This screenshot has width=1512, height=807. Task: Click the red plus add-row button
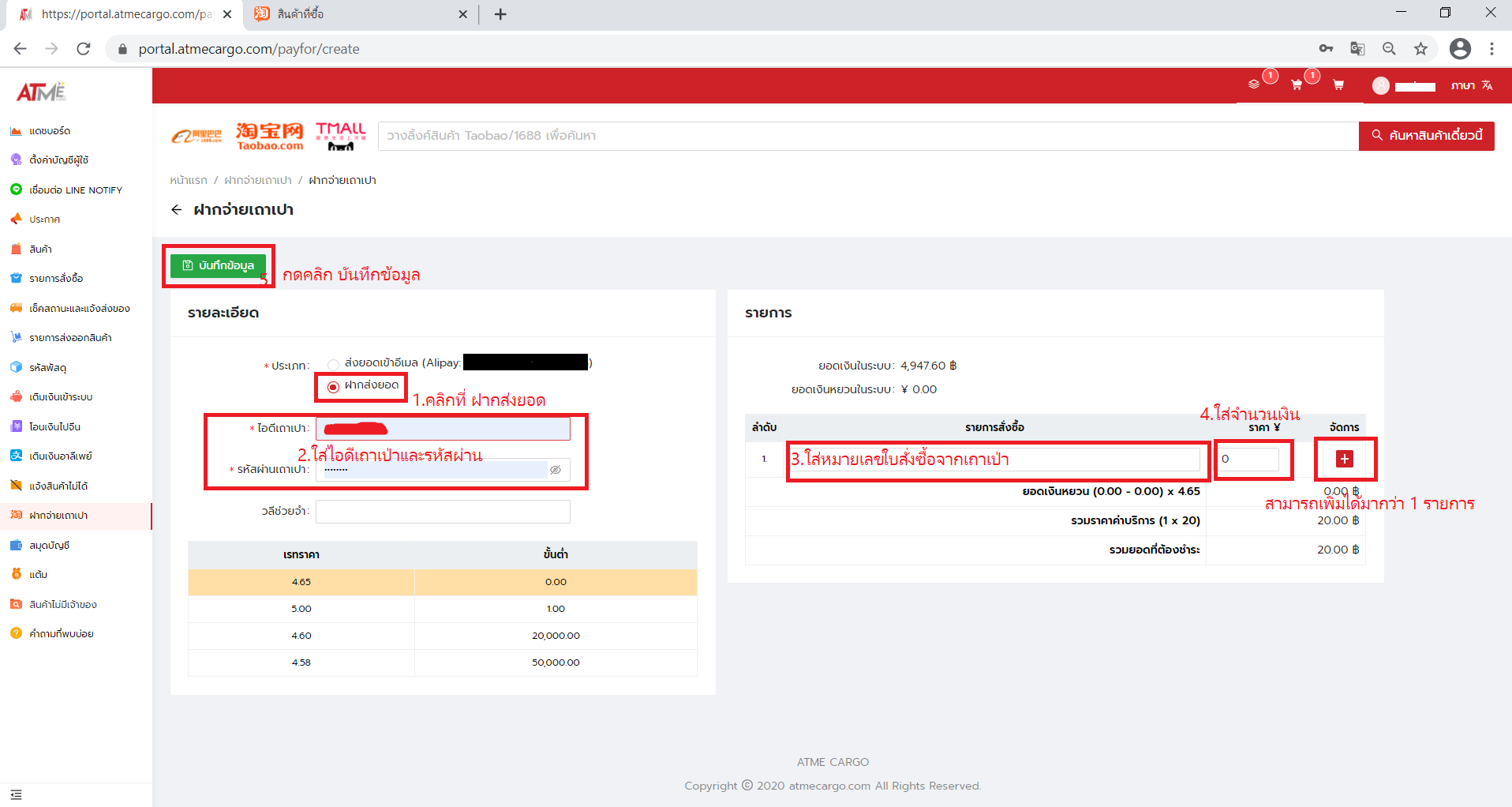(x=1345, y=459)
